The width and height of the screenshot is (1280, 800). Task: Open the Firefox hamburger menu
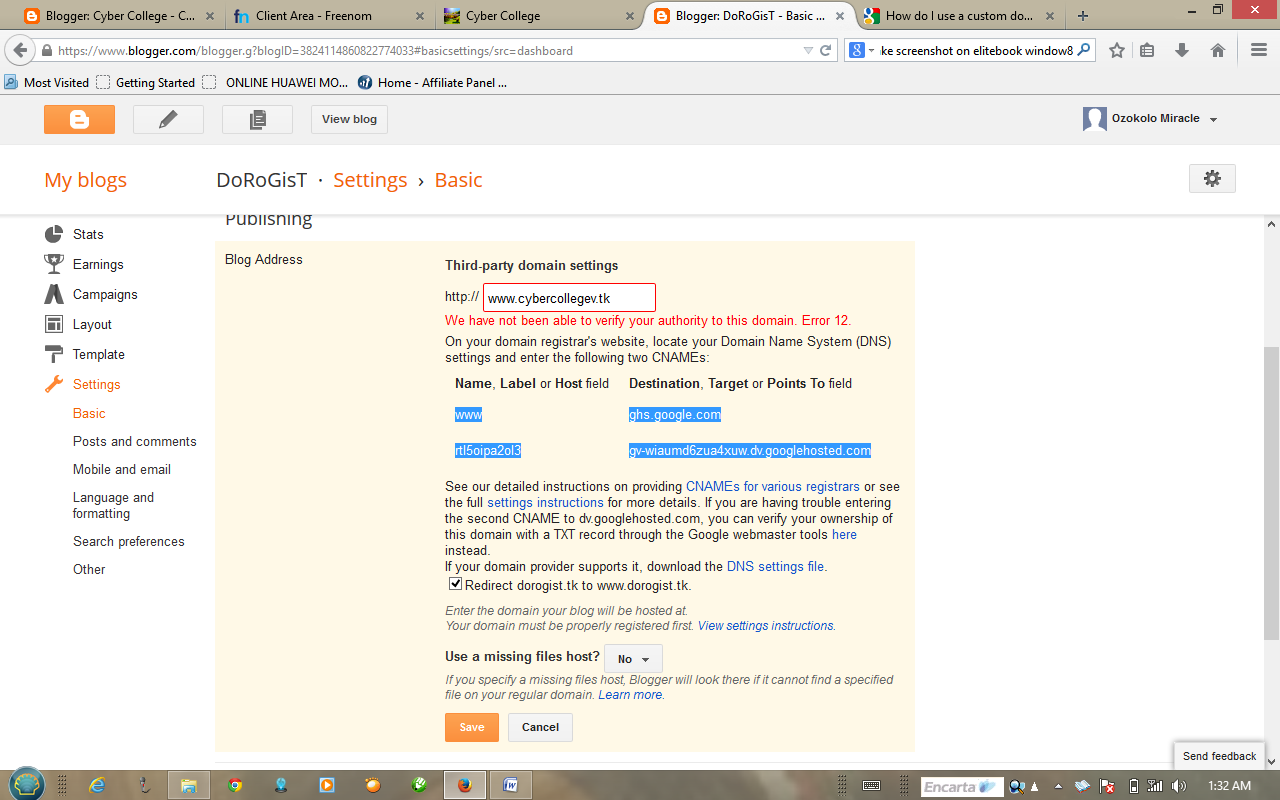[x=1259, y=50]
